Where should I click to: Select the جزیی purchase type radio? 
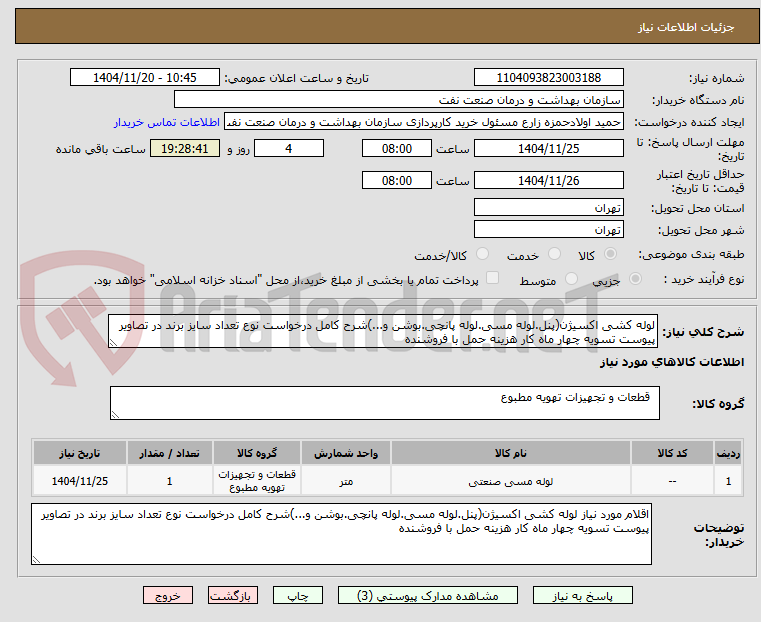635,278
